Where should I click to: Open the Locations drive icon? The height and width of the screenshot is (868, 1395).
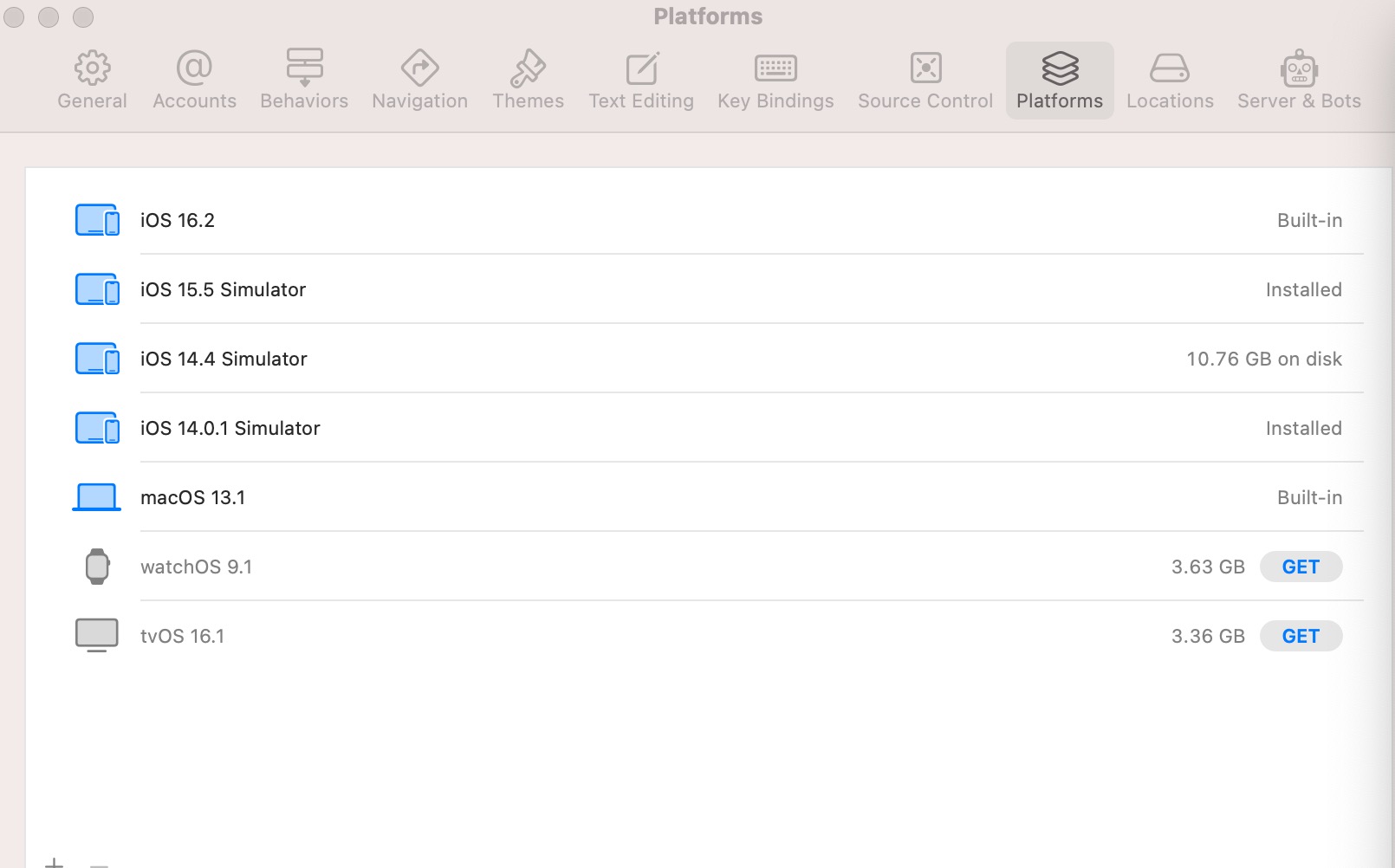(x=1170, y=68)
